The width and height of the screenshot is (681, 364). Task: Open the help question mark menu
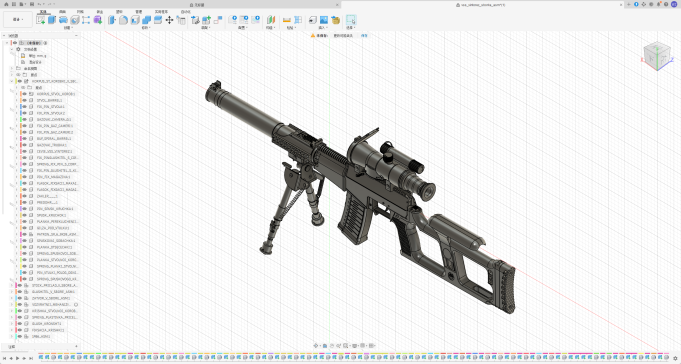[666, 4]
